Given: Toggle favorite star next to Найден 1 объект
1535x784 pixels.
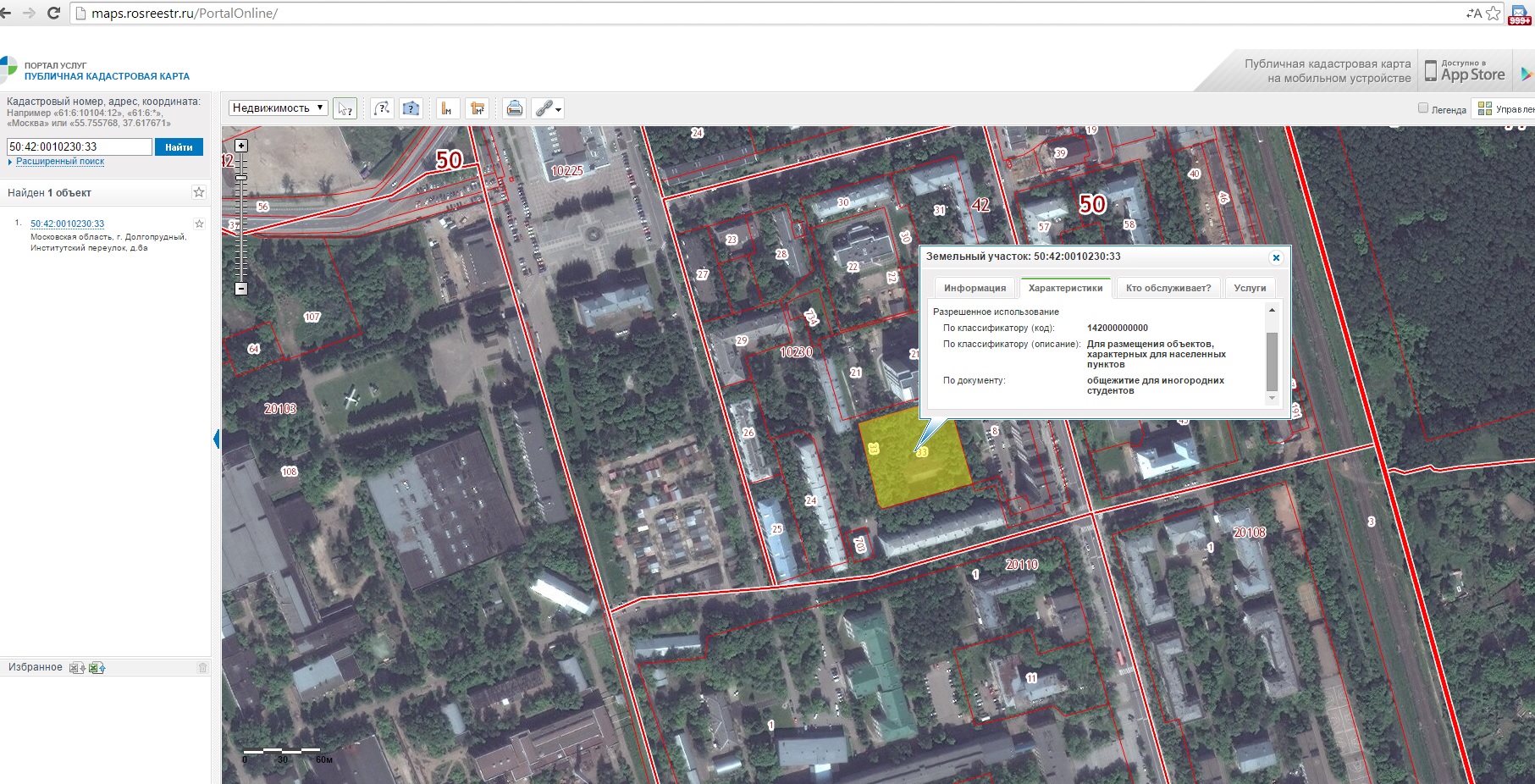Looking at the screenshot, I should click(199, 192).
